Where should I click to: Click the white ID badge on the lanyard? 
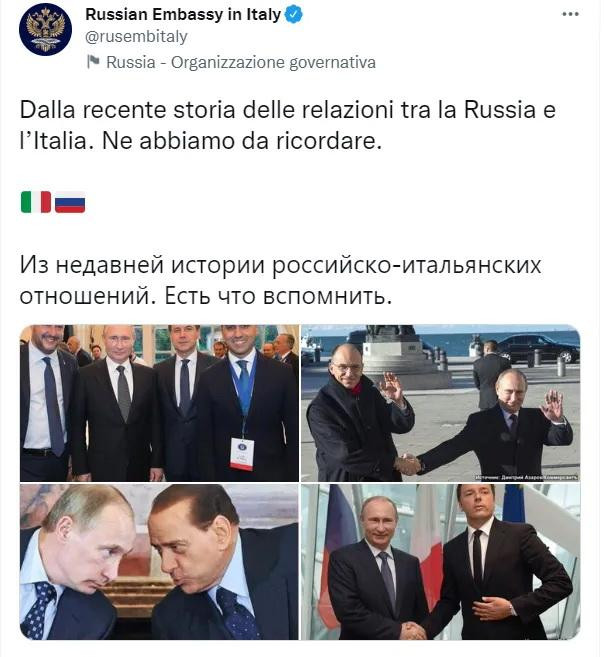[242, 453]
